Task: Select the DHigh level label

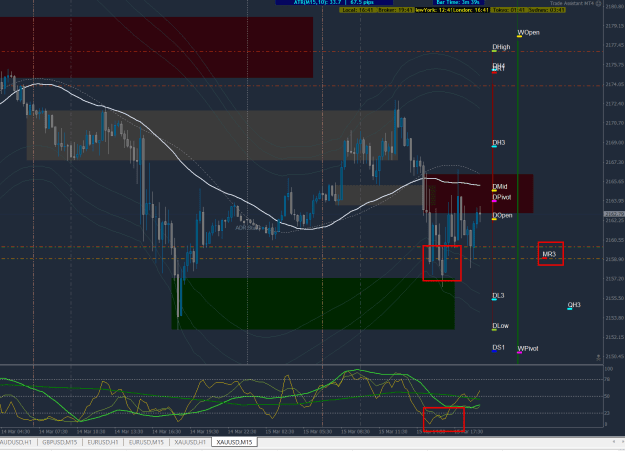Action: click(501, 47)
